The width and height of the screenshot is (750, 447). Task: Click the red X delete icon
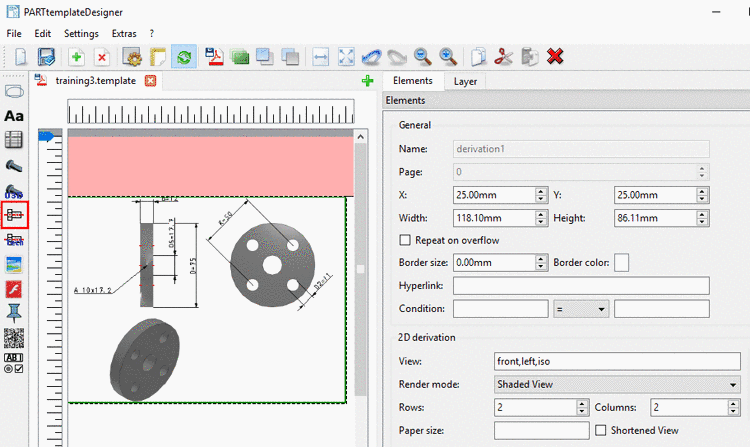click(555, 57)
